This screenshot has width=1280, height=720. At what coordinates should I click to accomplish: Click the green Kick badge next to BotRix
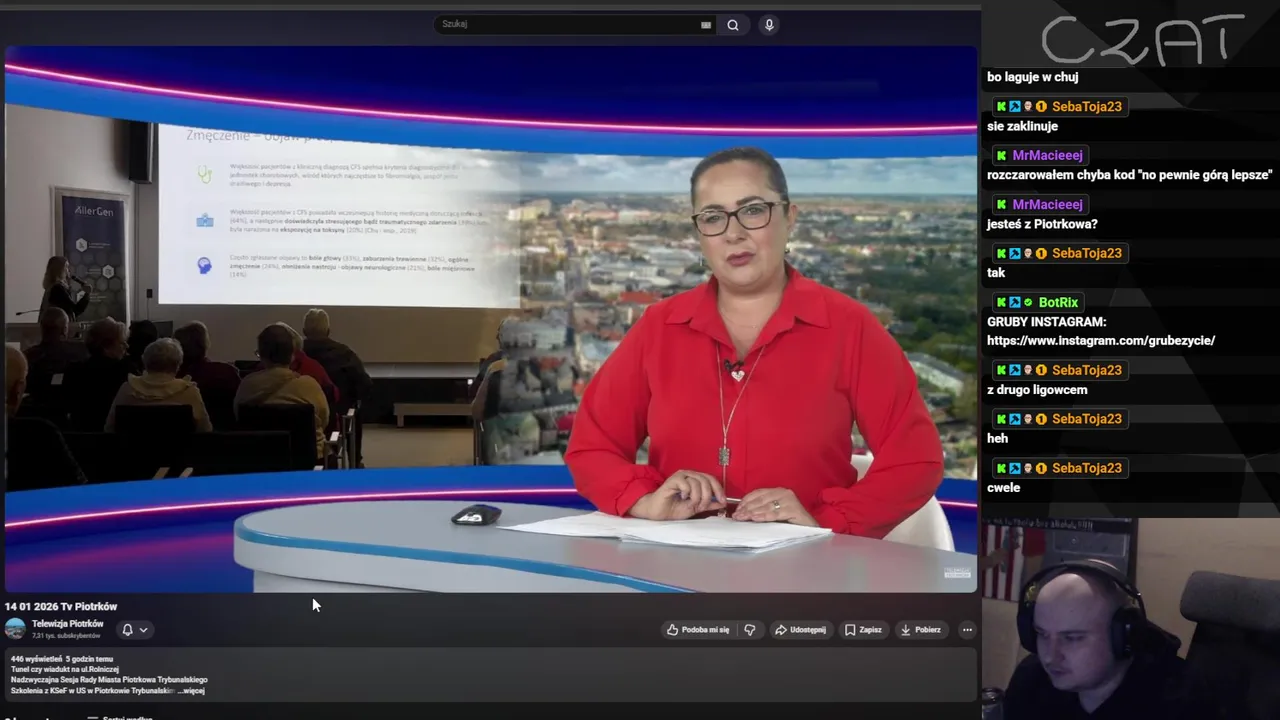pyautogui.click(x=1001, y=302)
